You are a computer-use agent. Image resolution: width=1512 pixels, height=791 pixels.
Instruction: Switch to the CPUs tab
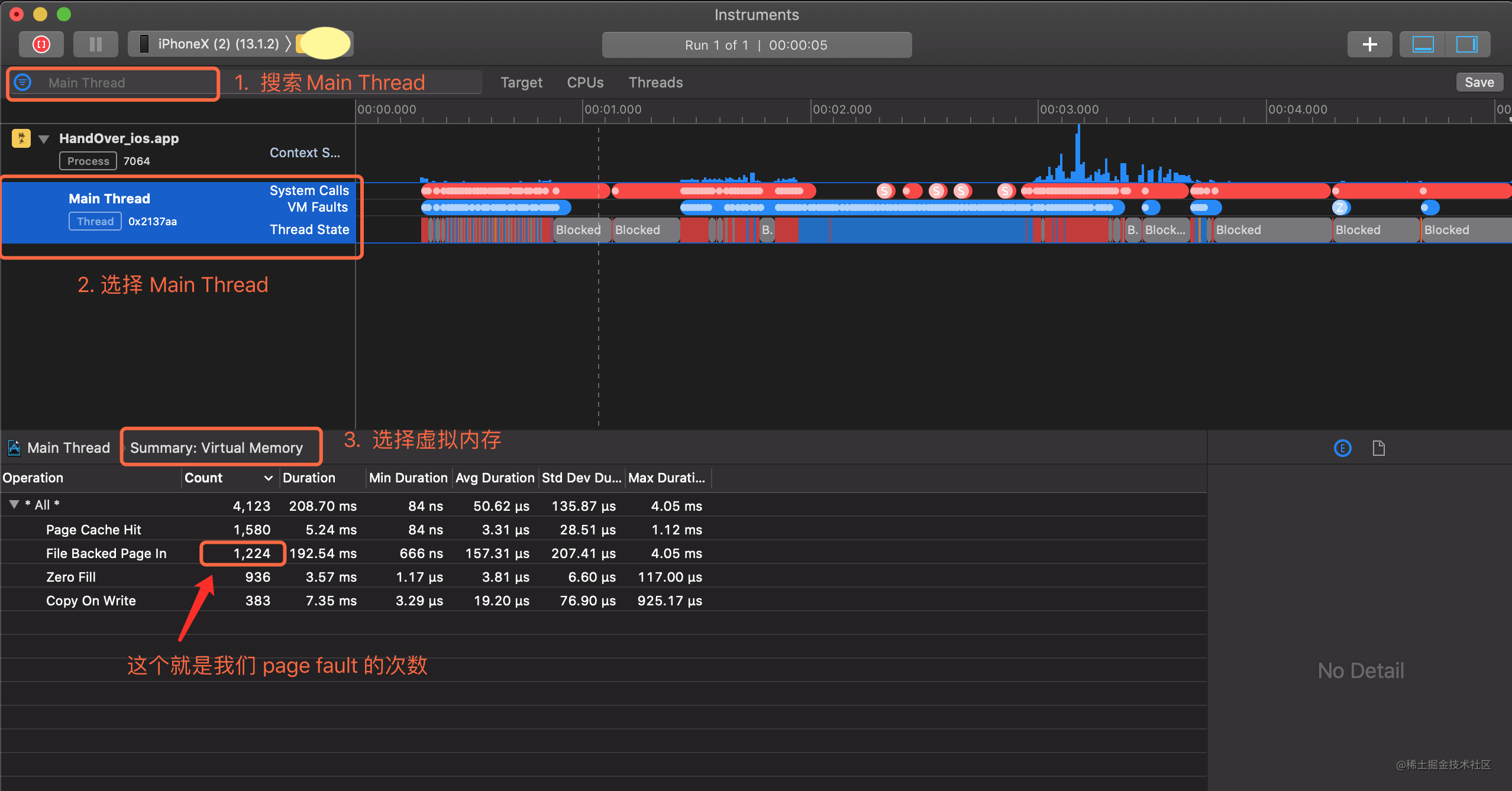[584, 82]
